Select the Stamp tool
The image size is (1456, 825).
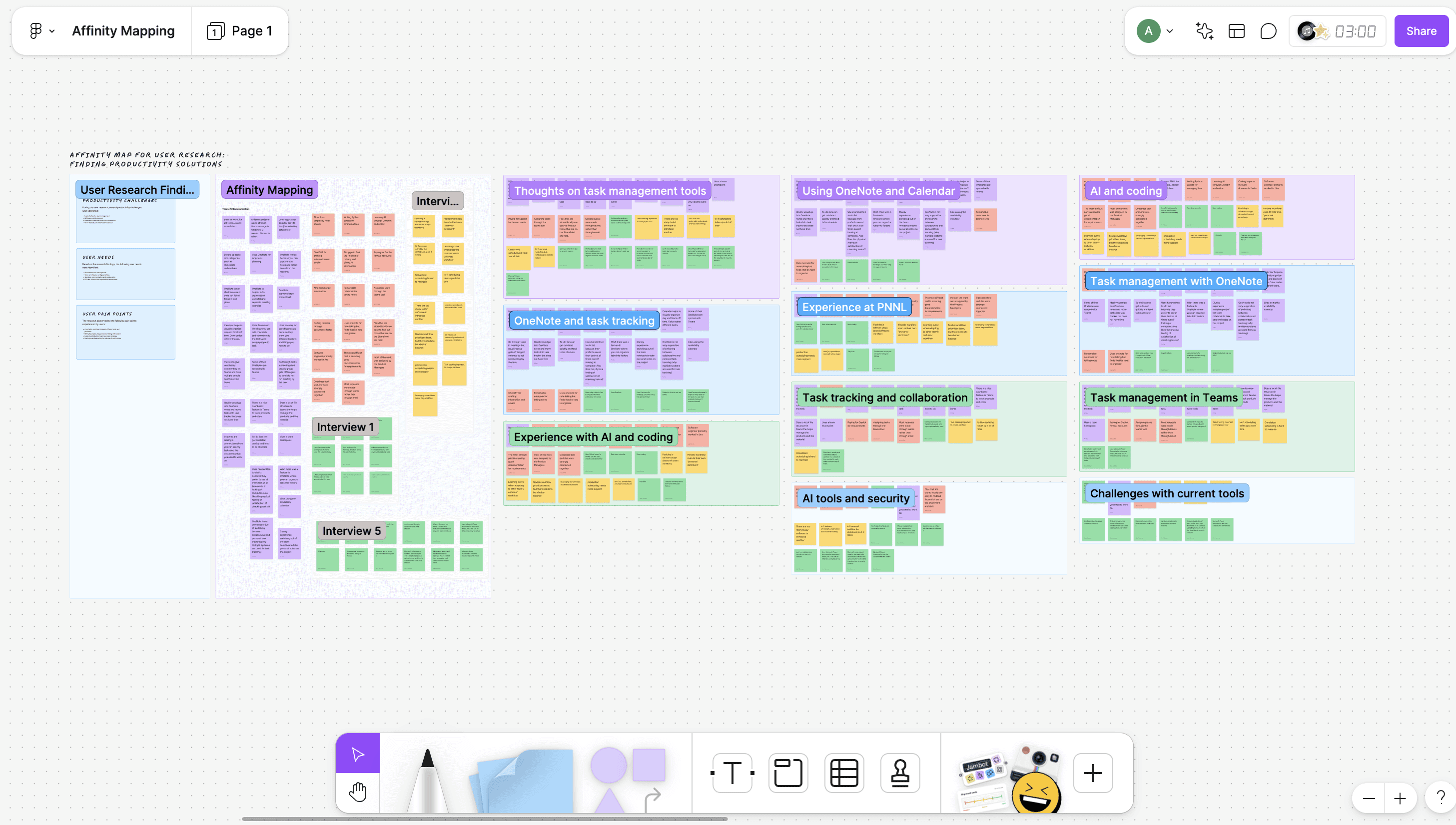(900, 773)
